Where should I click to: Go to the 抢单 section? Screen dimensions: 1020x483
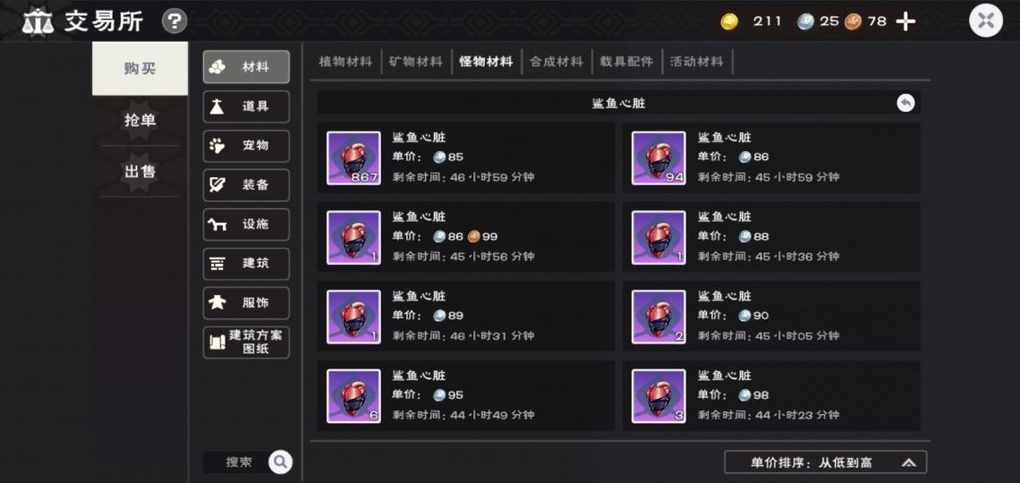pos(140,120)
